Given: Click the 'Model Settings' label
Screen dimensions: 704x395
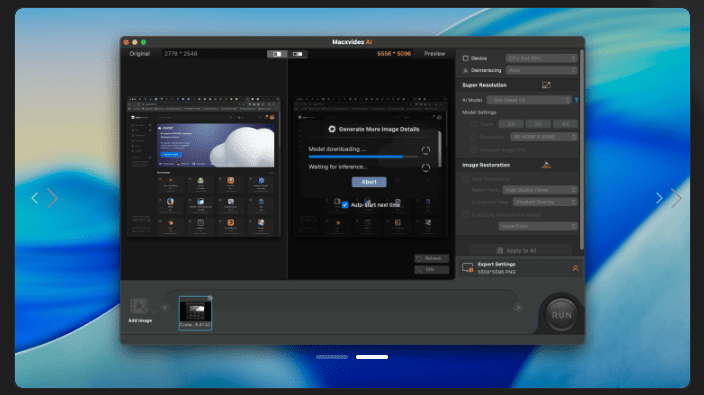Looking at the screenshot, I should click(x=479, y=113).
